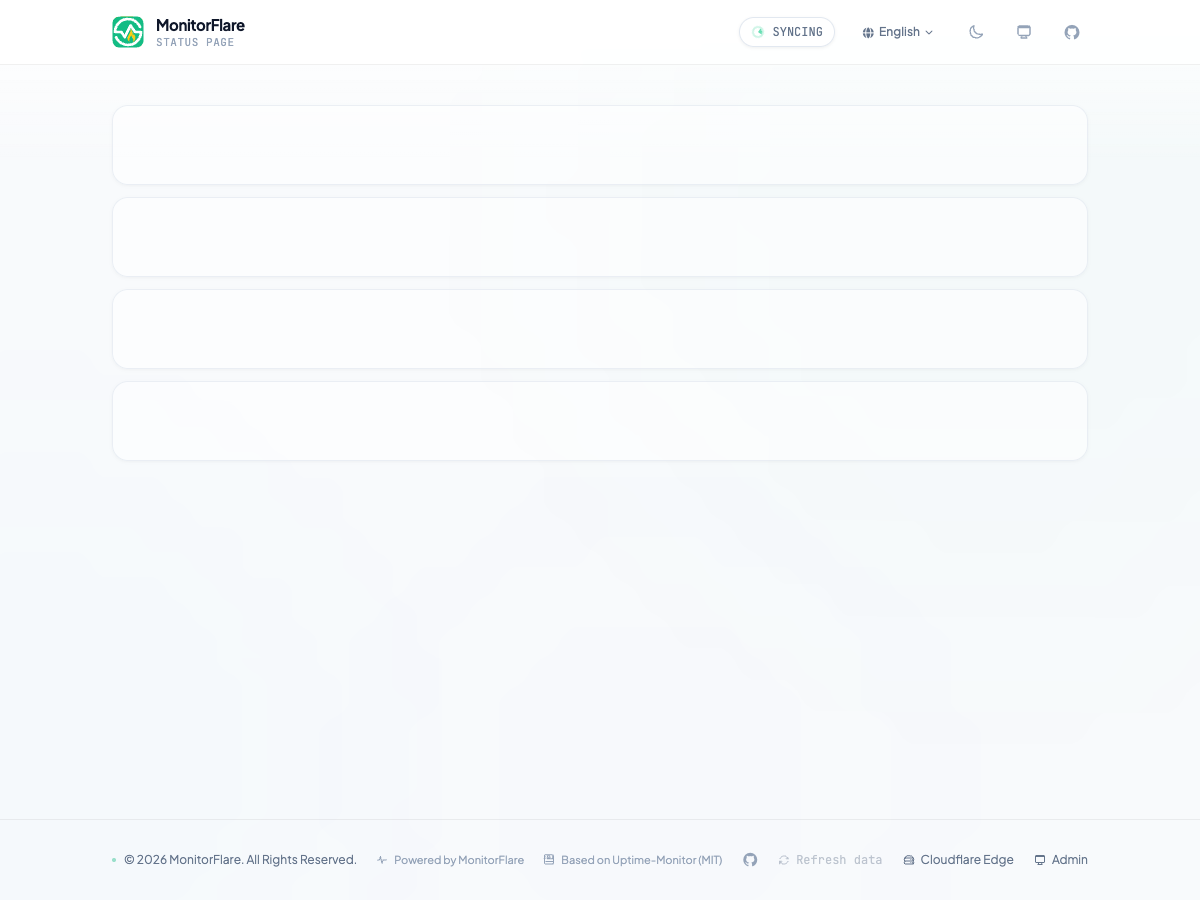Click the pulse icon before Powered by
The width and height of the screenshot is (1200, 900).
[382, 860]
